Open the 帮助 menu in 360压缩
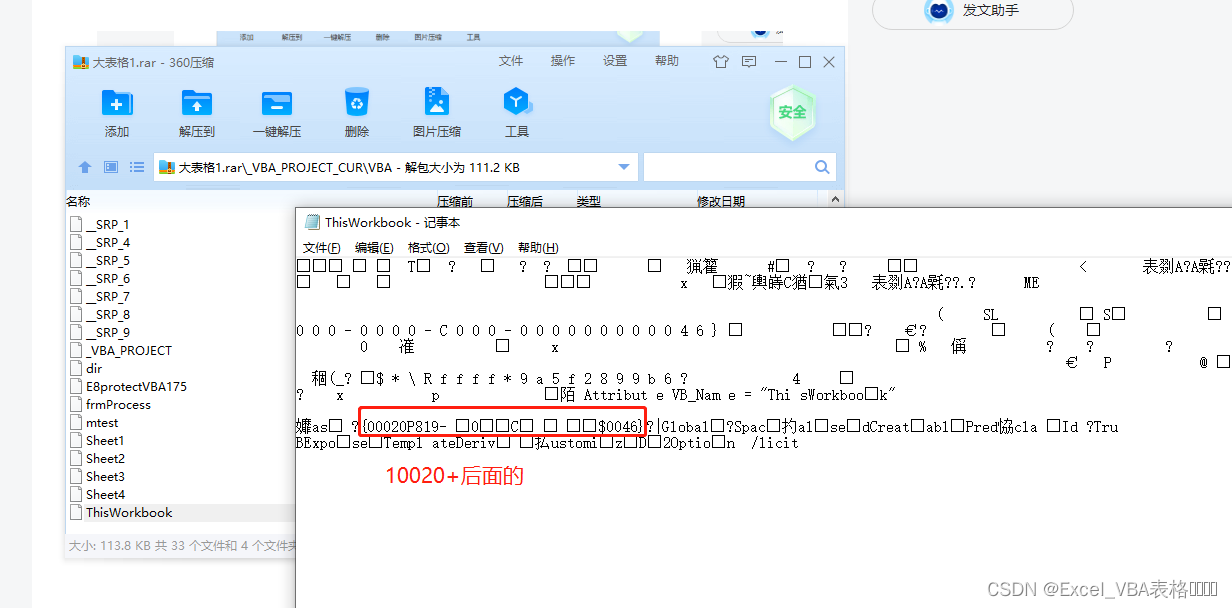Screen dimensions: 1232x608 (x=667, y=61)
